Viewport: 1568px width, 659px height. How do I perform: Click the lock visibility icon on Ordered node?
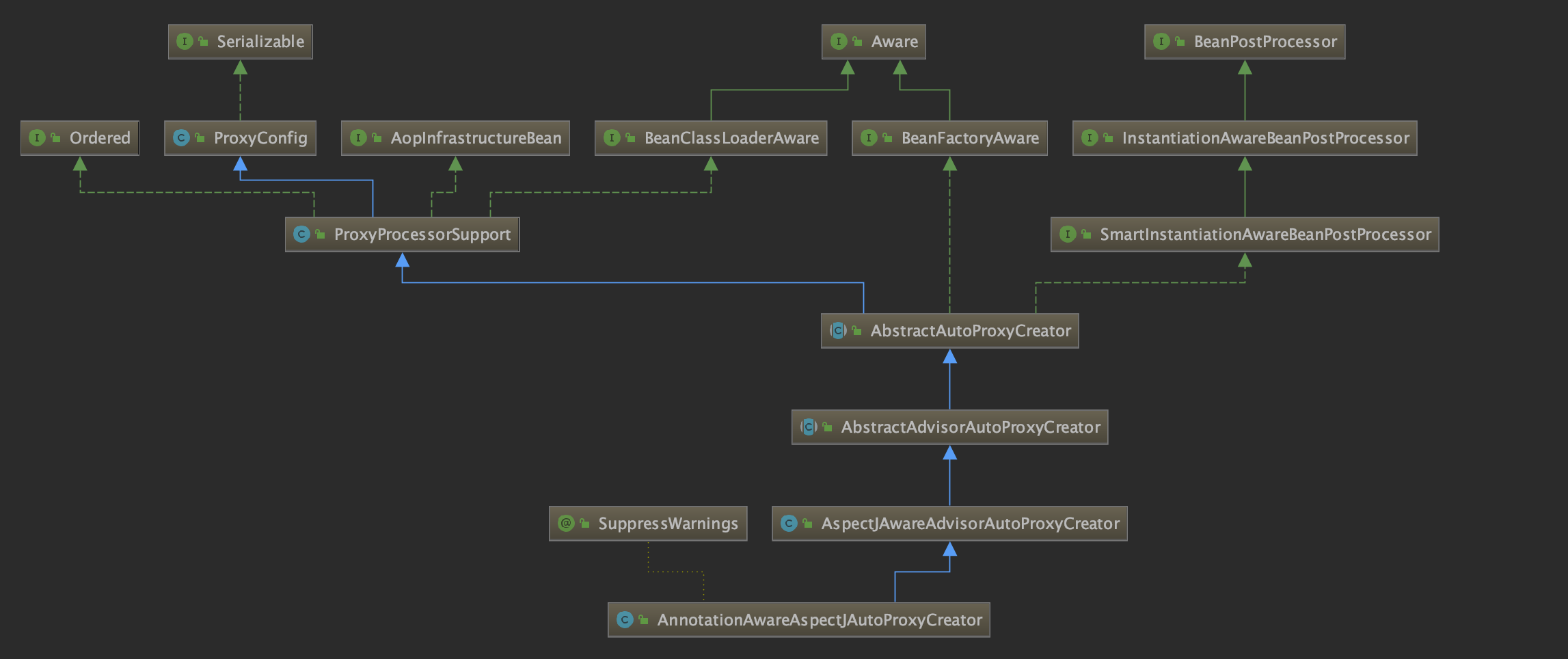click(55, 138)
